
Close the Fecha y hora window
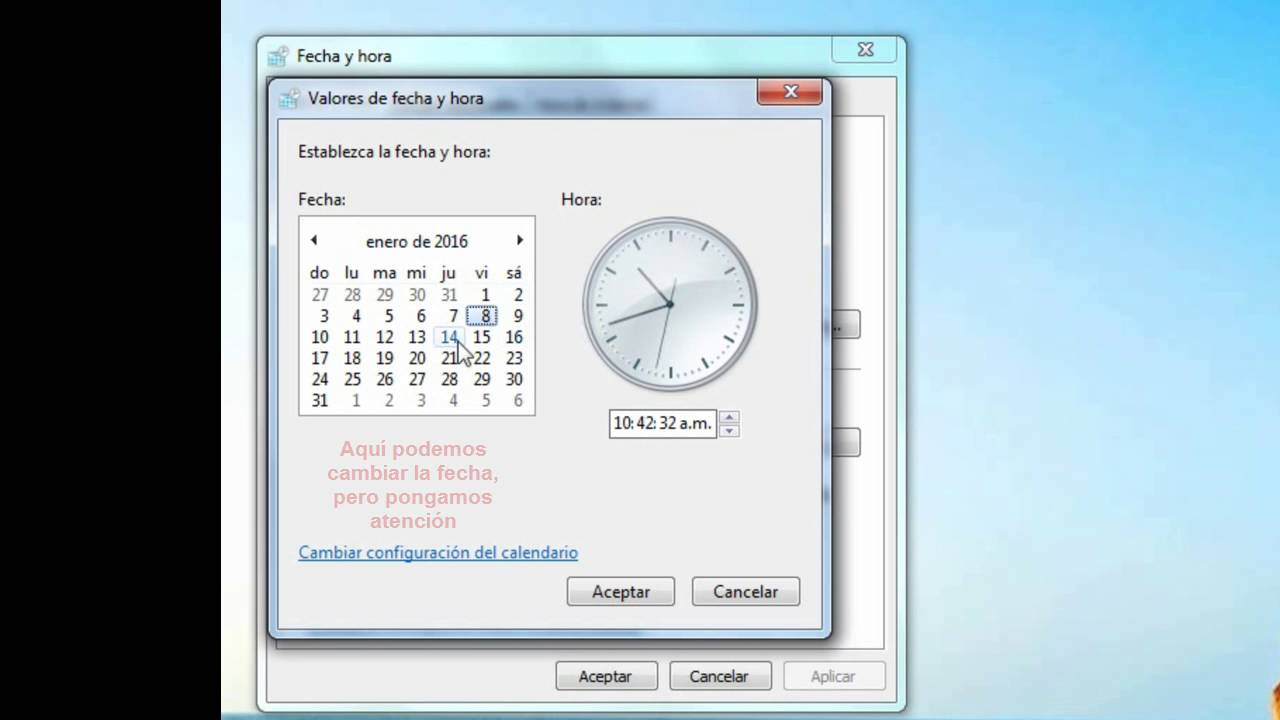coord(866,49)
